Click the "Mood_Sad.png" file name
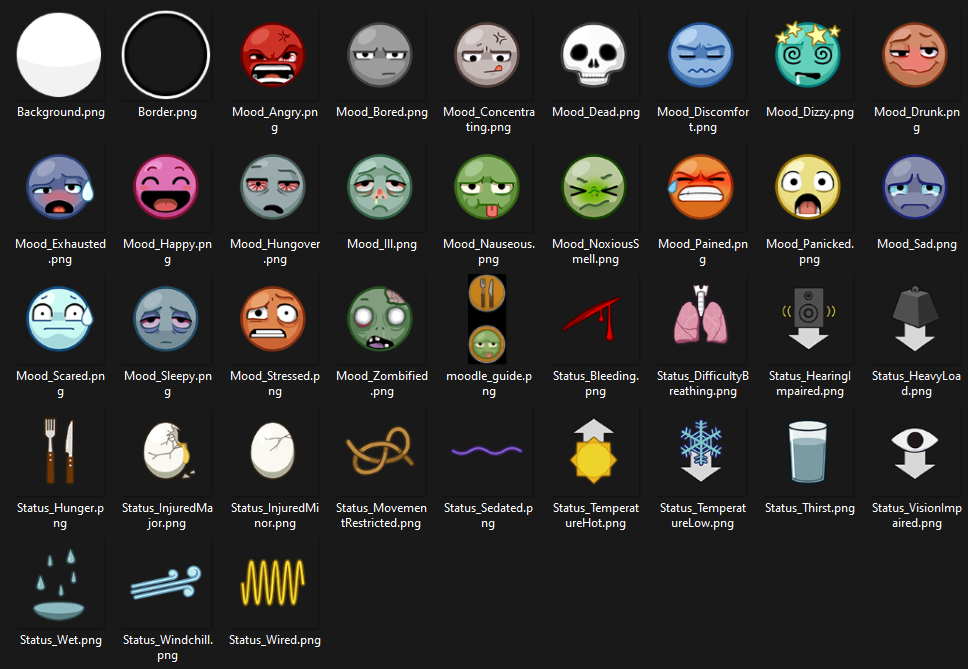968x669 pixels. (x=917, y=244)
